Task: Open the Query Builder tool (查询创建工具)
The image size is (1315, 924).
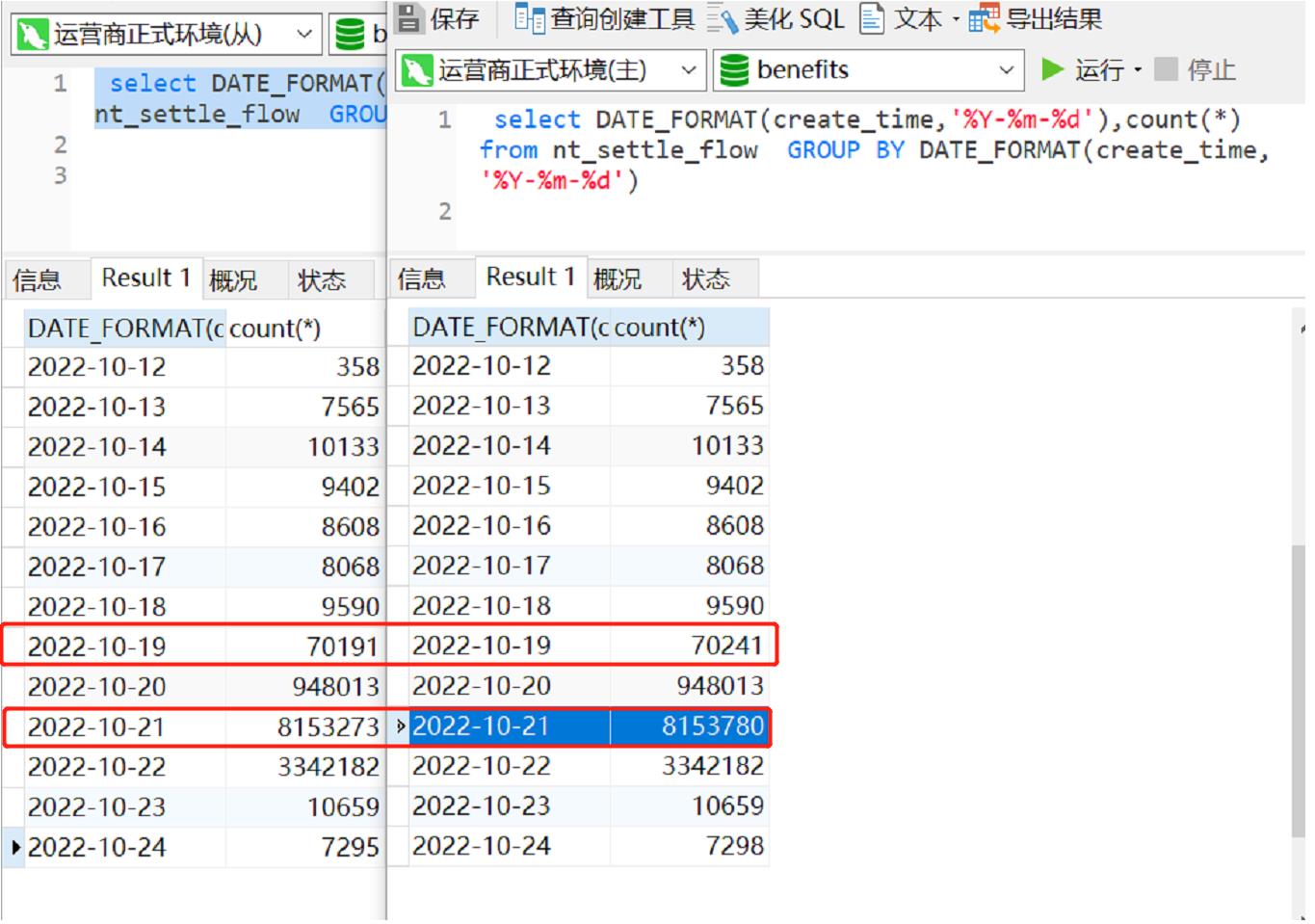Action: [x=604, y=18]
